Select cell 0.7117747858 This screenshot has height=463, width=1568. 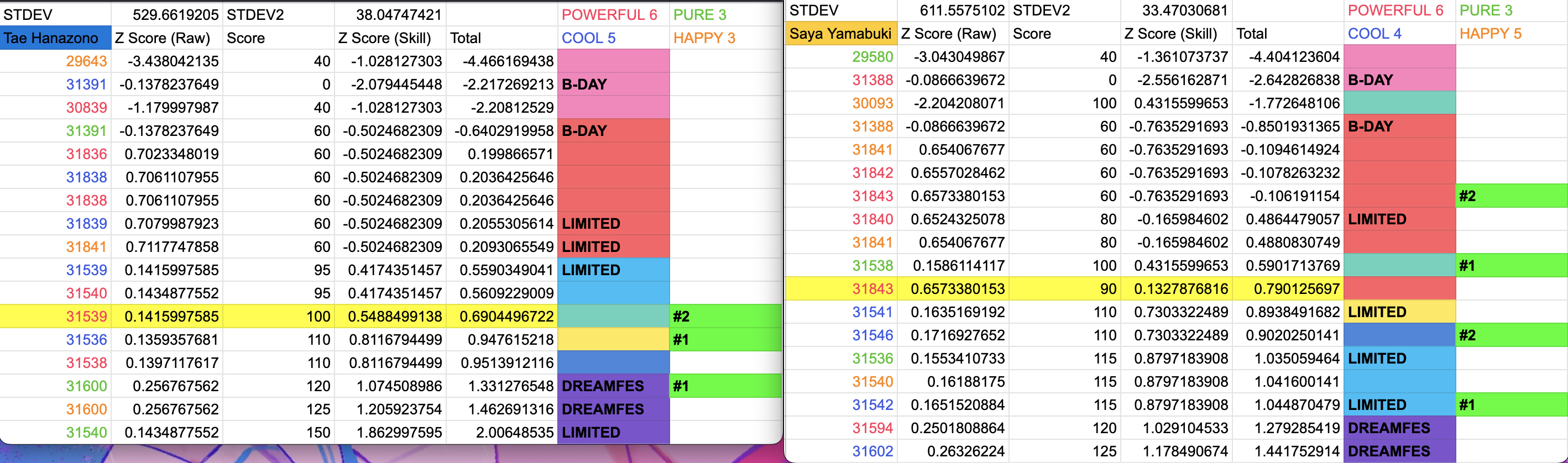[x=167, y=246]
